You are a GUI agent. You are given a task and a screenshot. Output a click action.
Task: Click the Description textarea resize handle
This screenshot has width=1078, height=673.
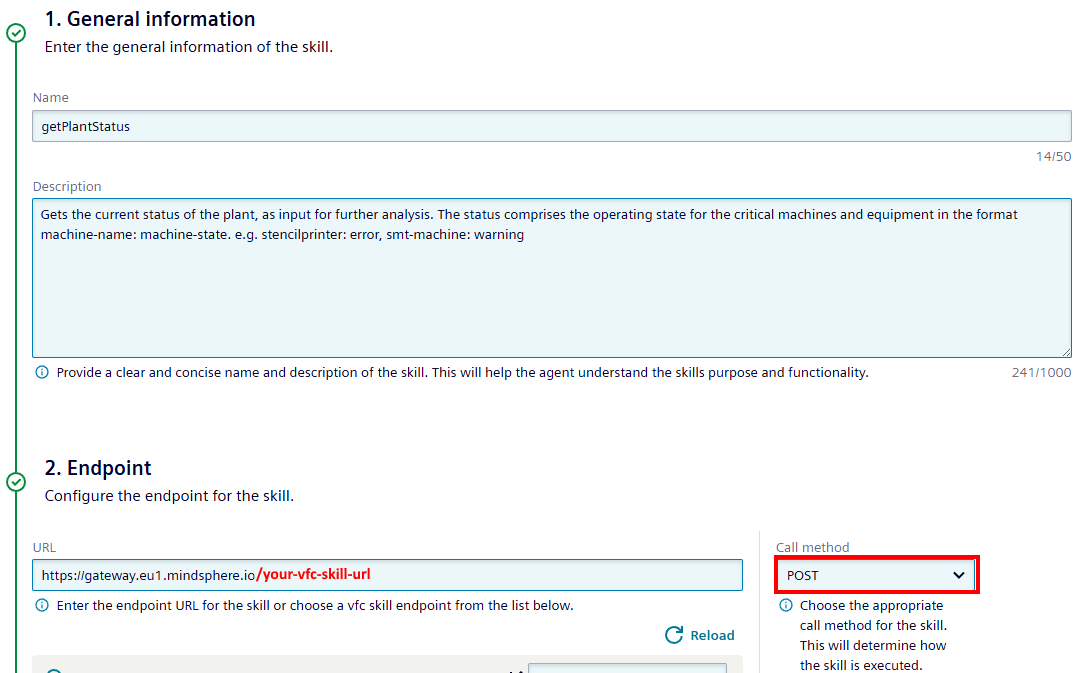(x=1066, y=352)
